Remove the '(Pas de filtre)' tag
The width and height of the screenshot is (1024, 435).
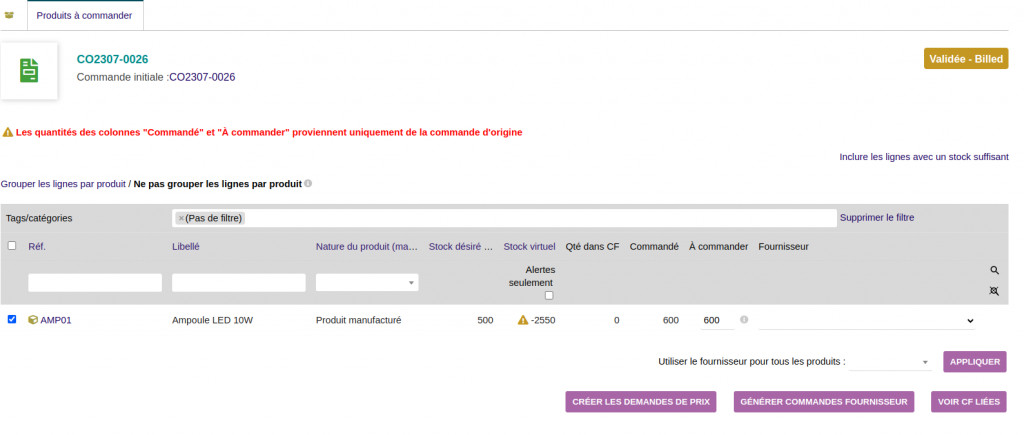click(x=181, y=218)
